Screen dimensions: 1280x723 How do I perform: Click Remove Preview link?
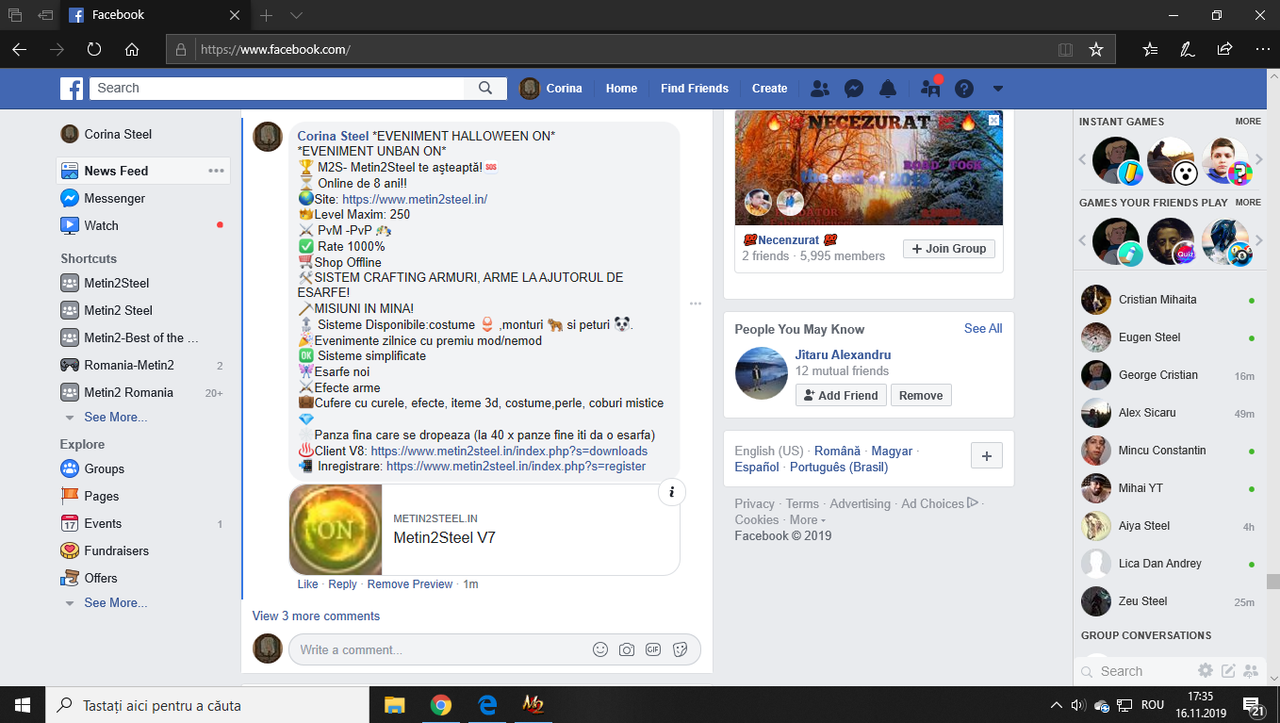[x=410, y=584]
